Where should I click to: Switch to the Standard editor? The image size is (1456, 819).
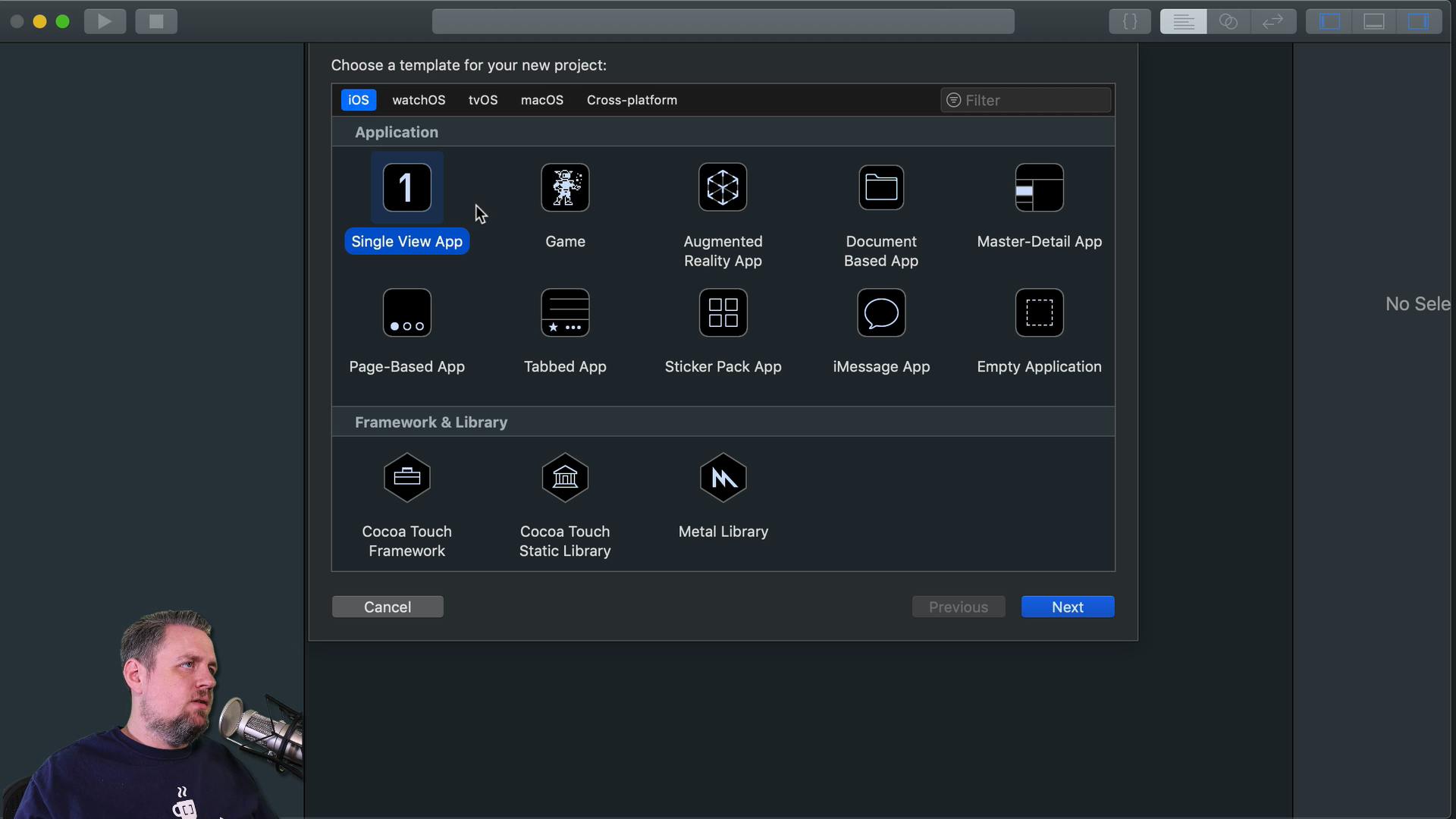[1183, 21]
